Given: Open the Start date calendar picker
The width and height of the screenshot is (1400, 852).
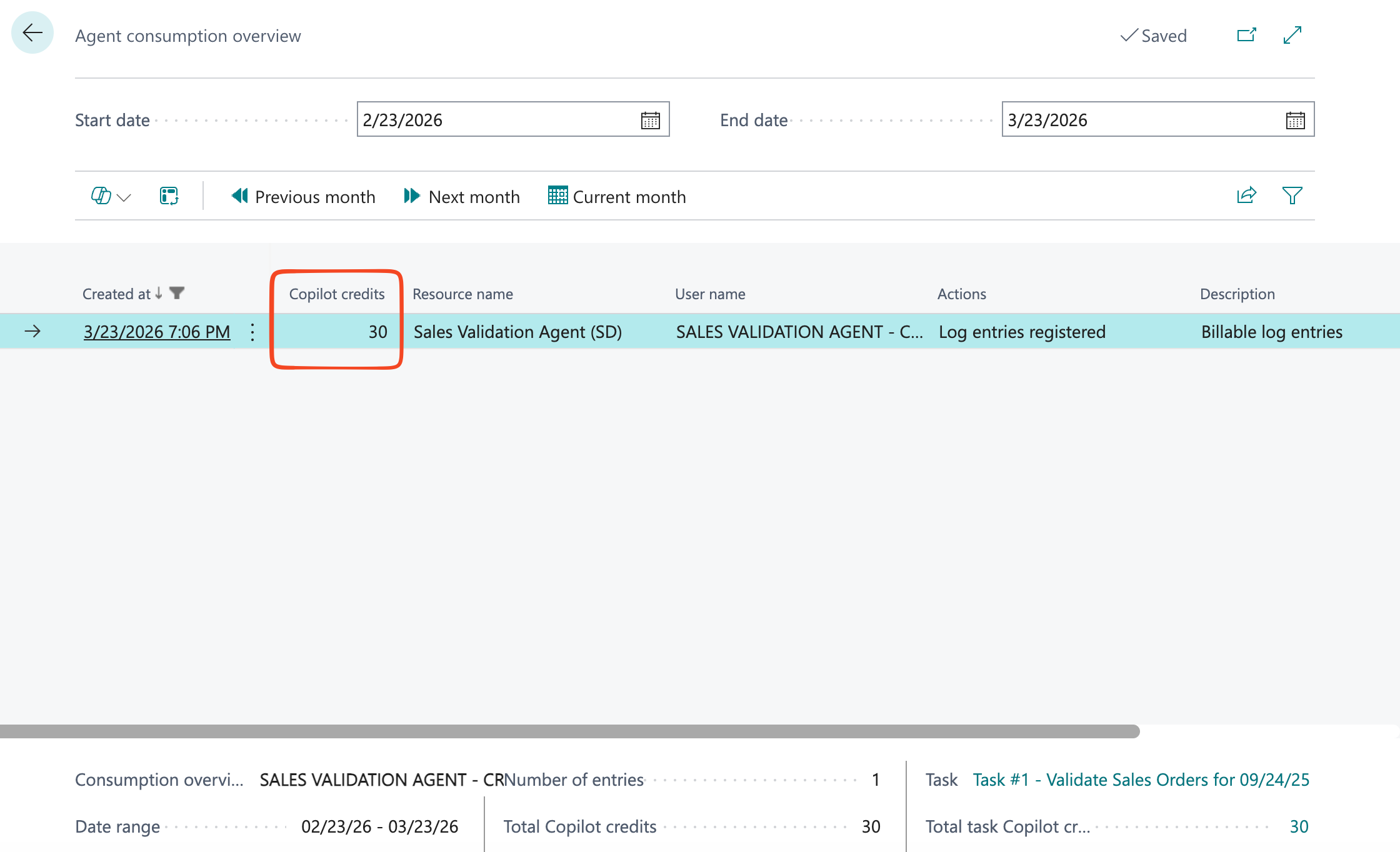Looking at the screenshot, I should click(650, 120).
